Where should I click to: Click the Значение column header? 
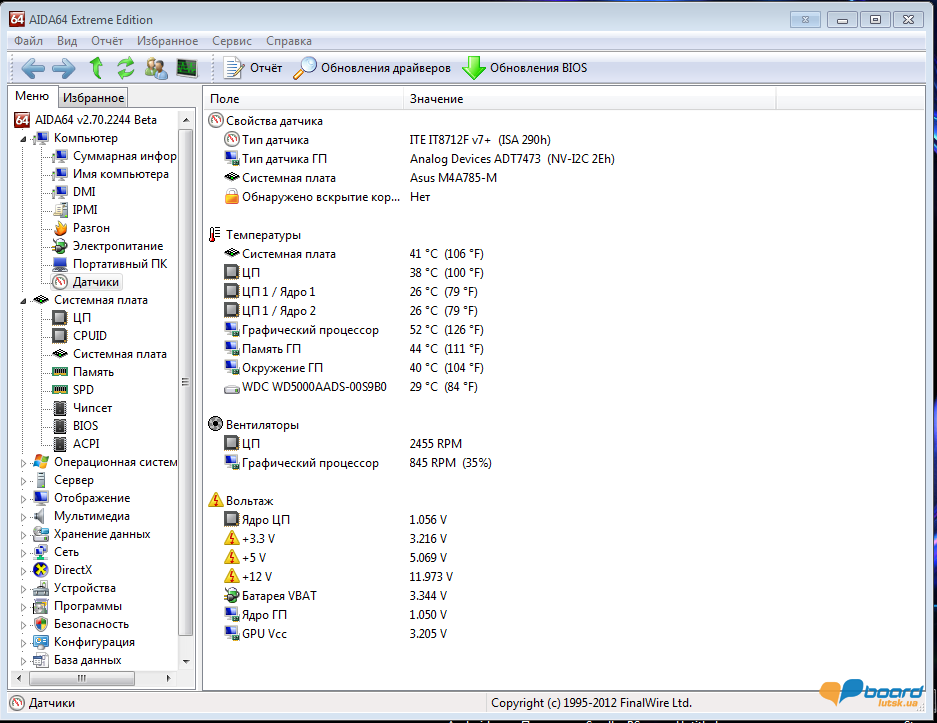(x=436, y=99)
